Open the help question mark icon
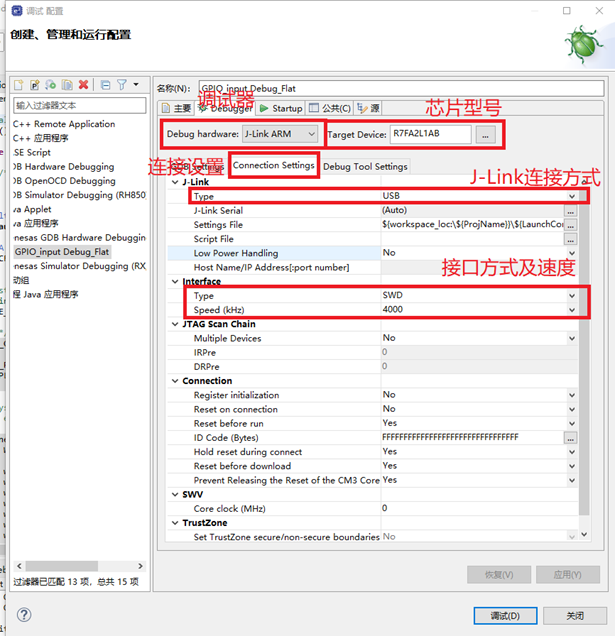The height and width of the screenshot is (636, 615). click(x=24, y=615)
